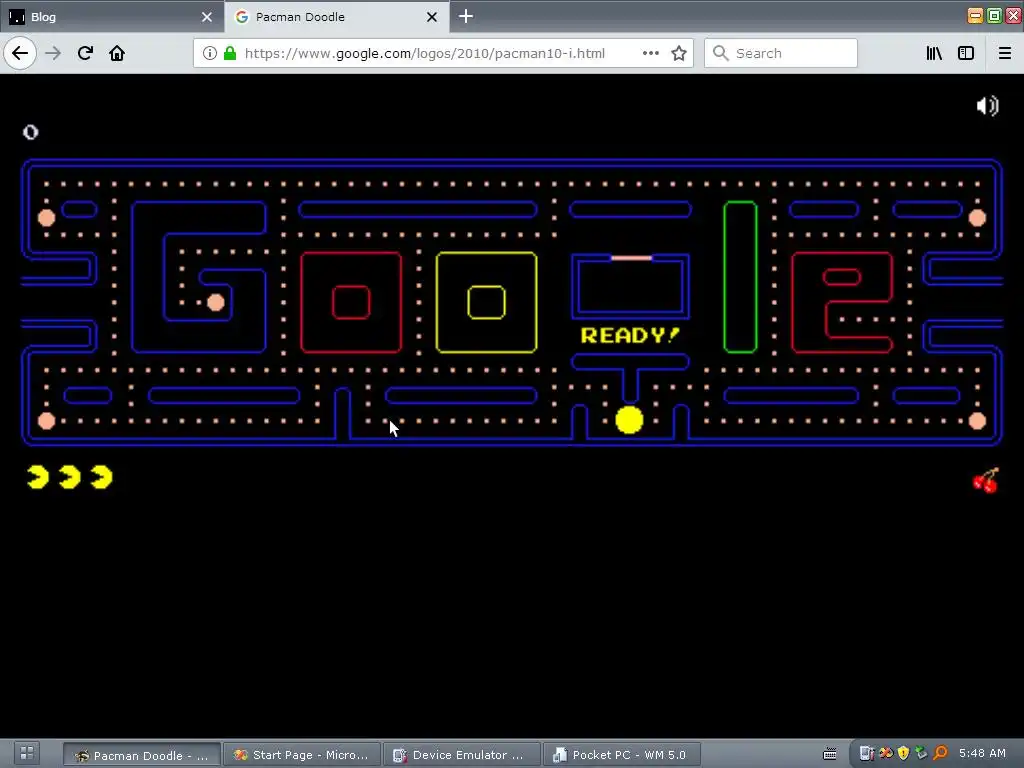Open a new browser tab

coord(466,16)
